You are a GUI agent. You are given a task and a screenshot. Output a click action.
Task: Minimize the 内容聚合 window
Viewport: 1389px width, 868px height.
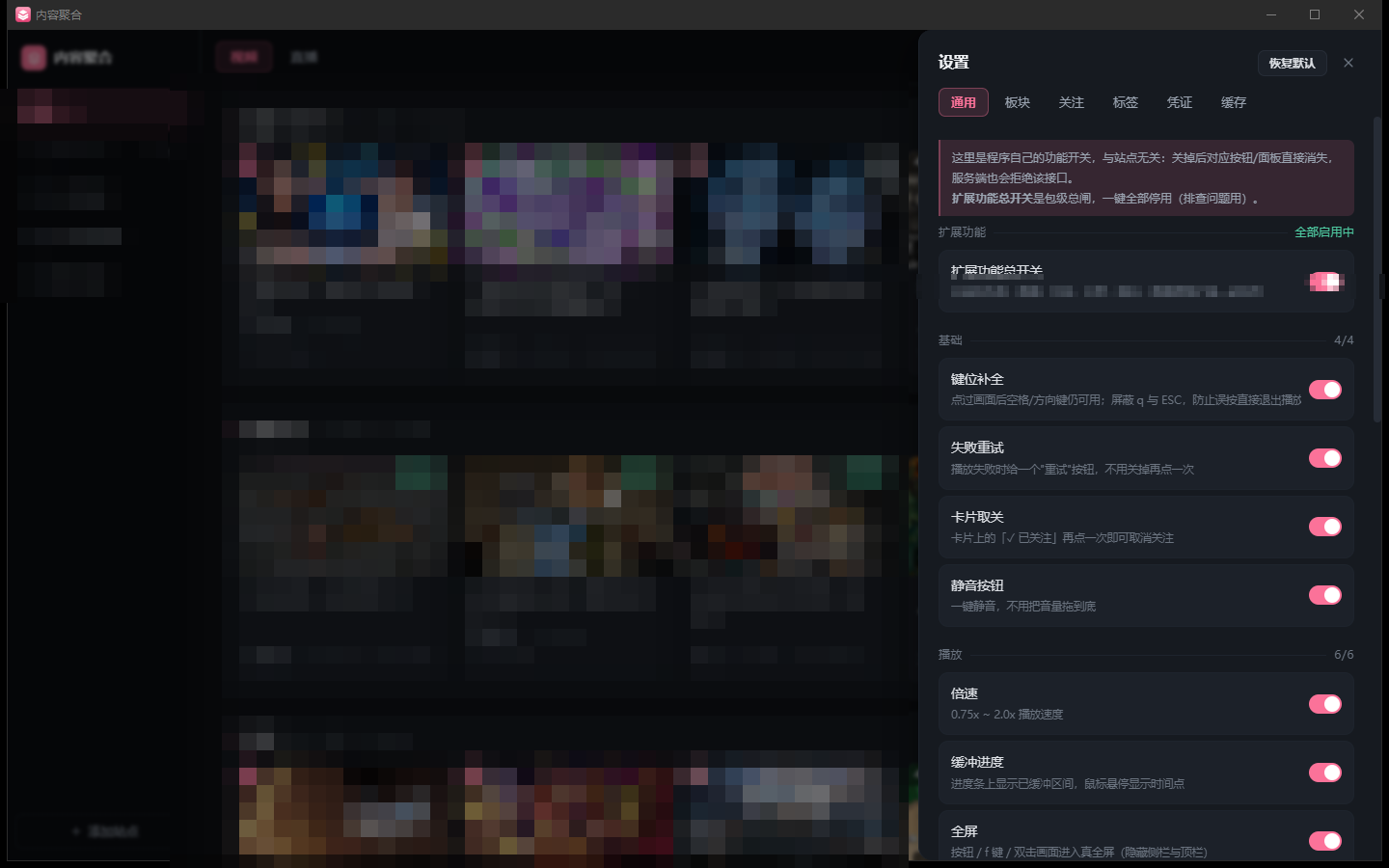pos(1271,14)
